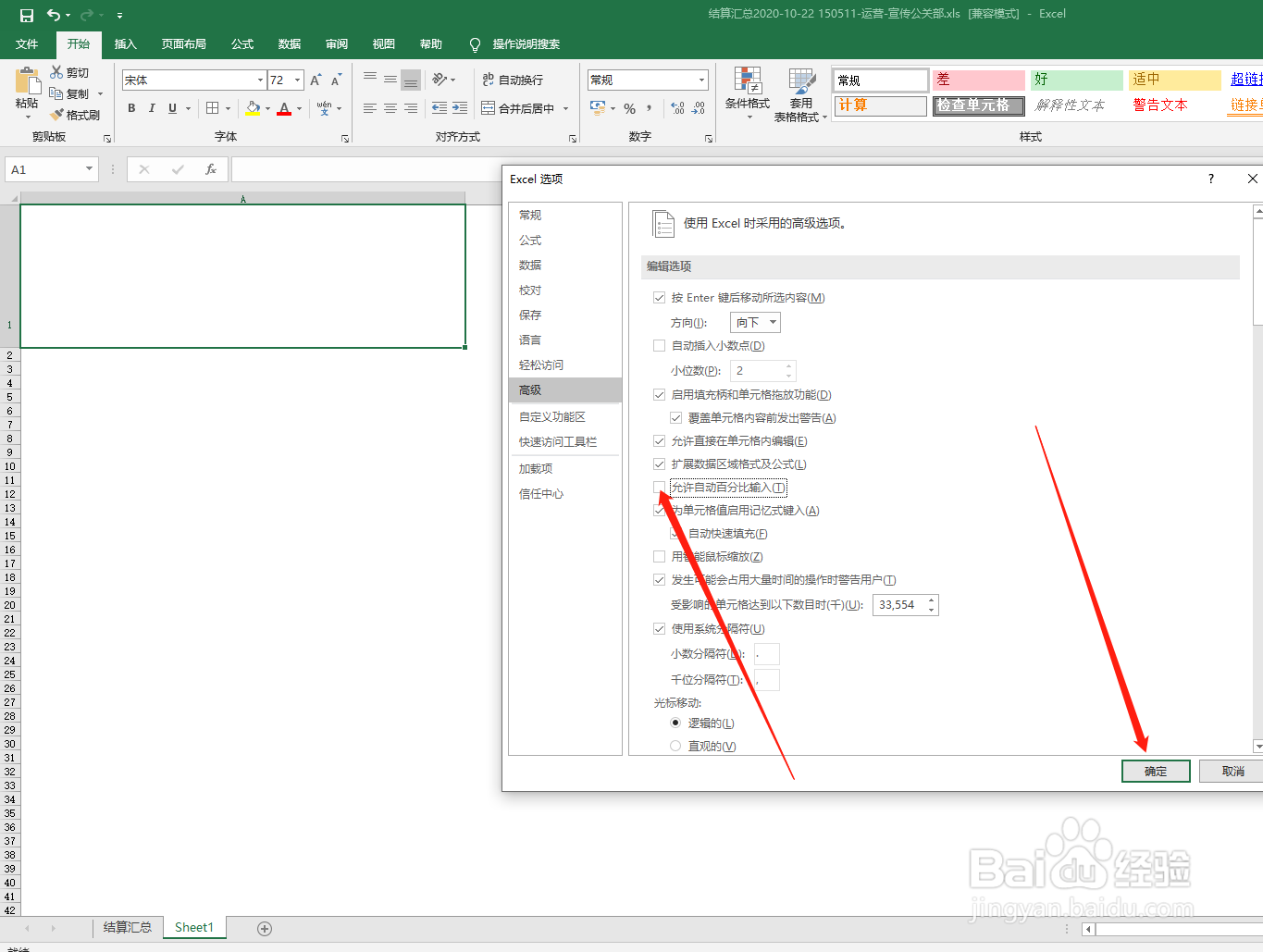The width and height of the screenshot is (1263, 952).
Task: Toggle 扩展数据区域格式及公式 checkbox
Action: tap(660, 464)
